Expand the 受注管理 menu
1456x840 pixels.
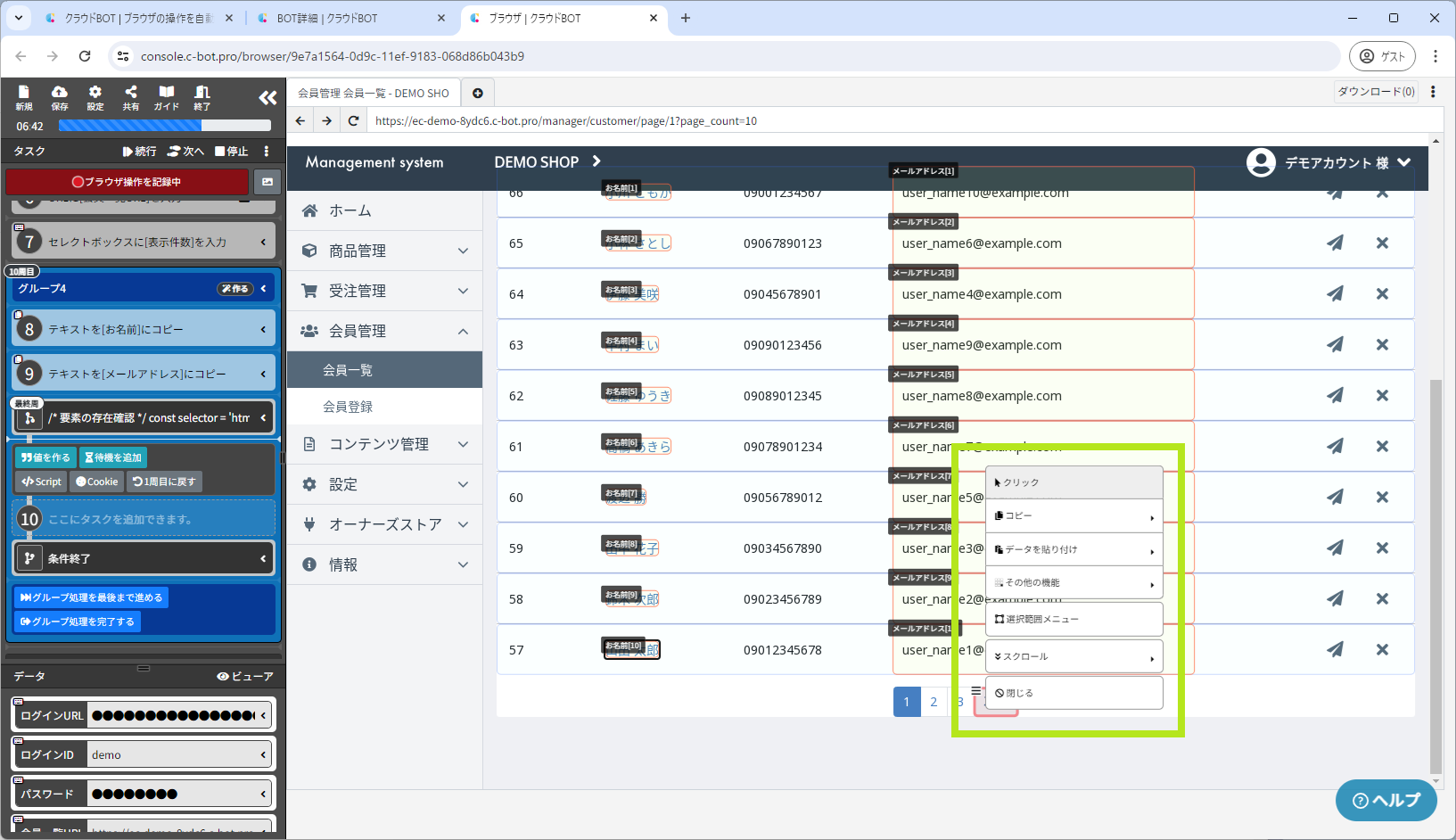click(x=384, y=291)
